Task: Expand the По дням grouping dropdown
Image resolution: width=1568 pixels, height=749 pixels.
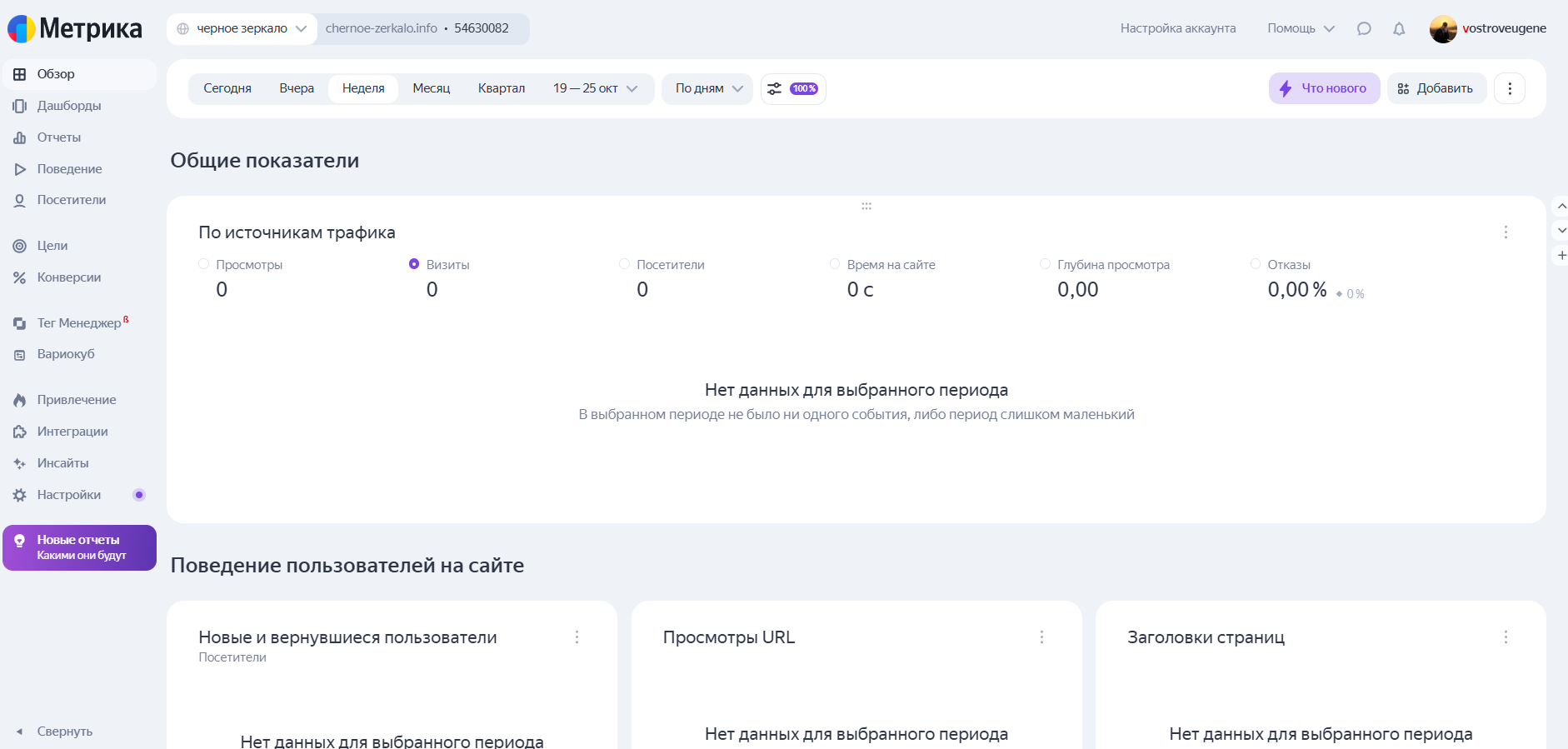Action: [x=707, y=89]
